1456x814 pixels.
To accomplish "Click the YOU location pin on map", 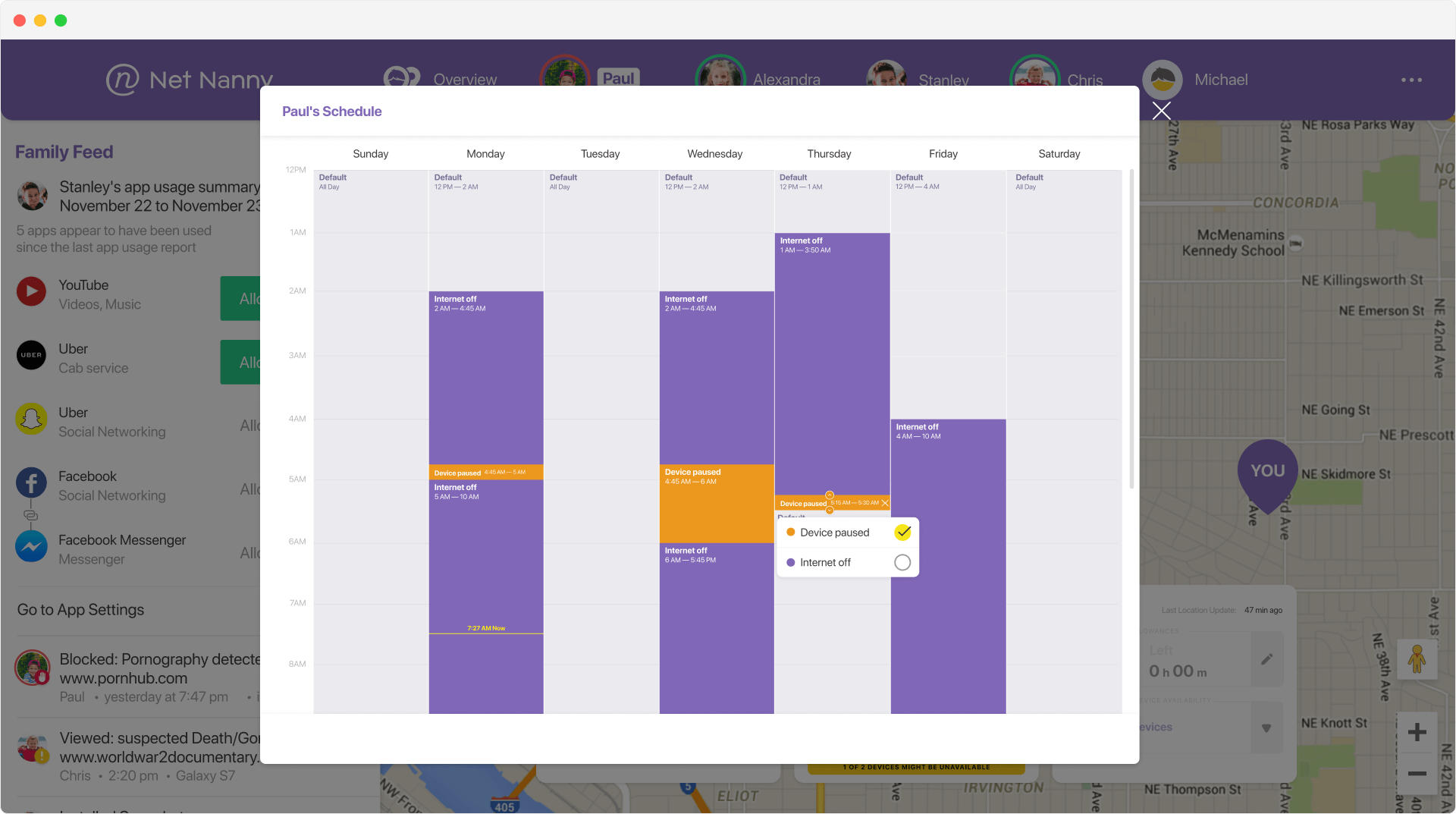I will pyautogui.click(x=1267, y=476).
